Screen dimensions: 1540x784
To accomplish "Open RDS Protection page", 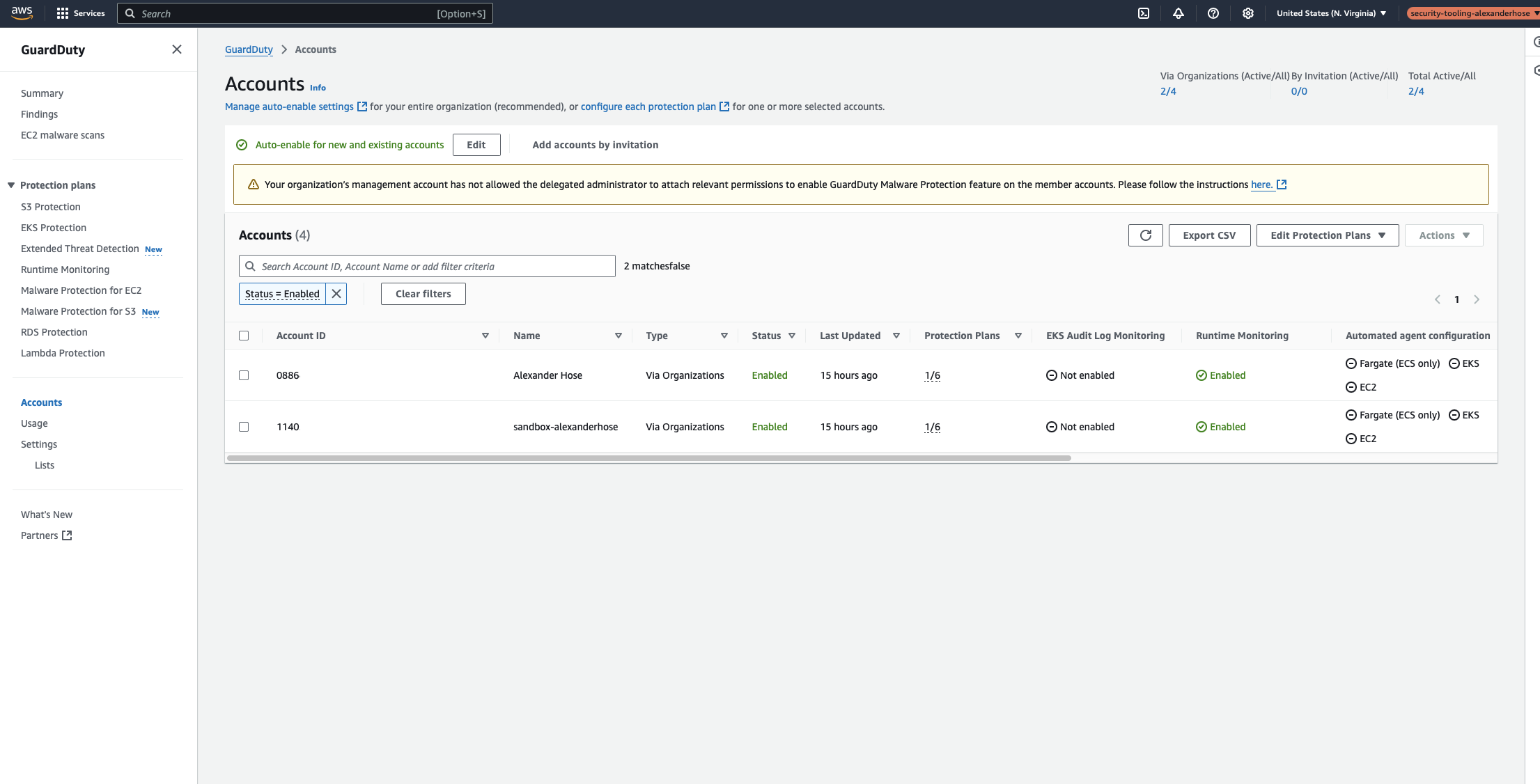I will [x=54, y=332].
